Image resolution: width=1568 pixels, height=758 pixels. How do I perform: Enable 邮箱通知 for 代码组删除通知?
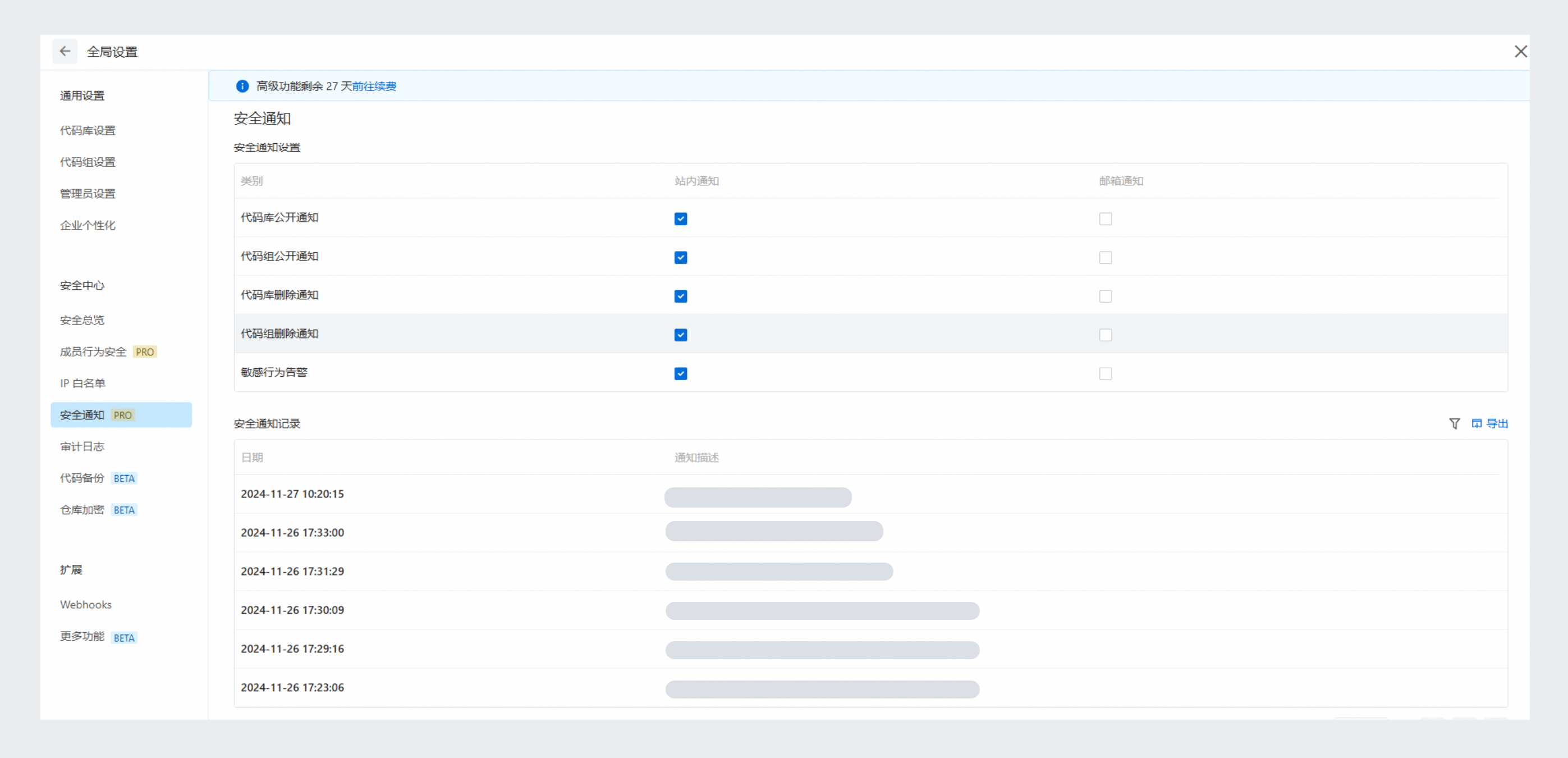pos(1106,335)
